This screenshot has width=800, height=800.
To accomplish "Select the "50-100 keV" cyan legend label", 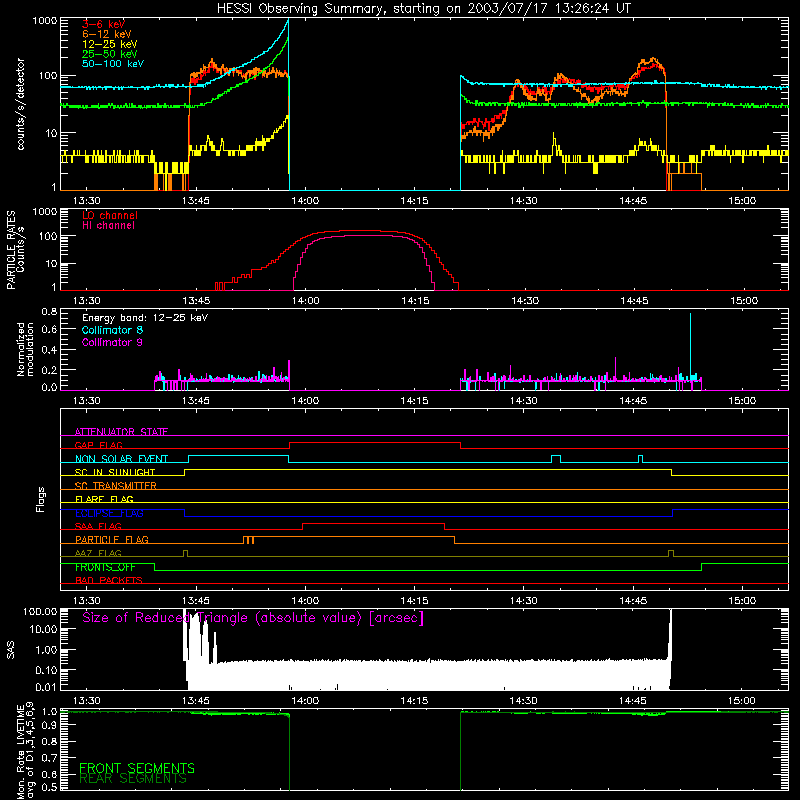I will click(113, 64).
